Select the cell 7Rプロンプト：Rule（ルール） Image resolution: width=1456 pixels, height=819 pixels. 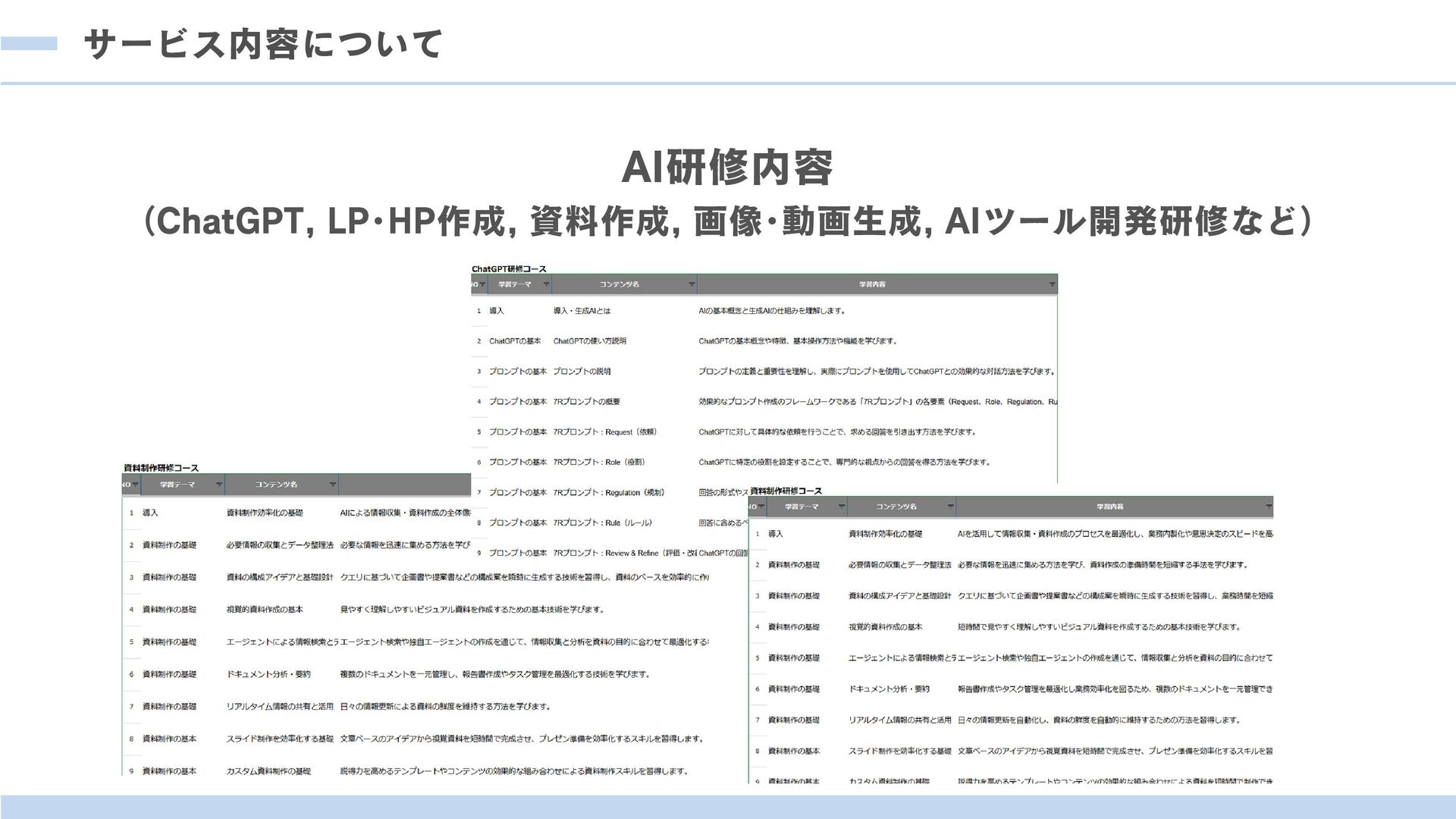tap(603, 522)
